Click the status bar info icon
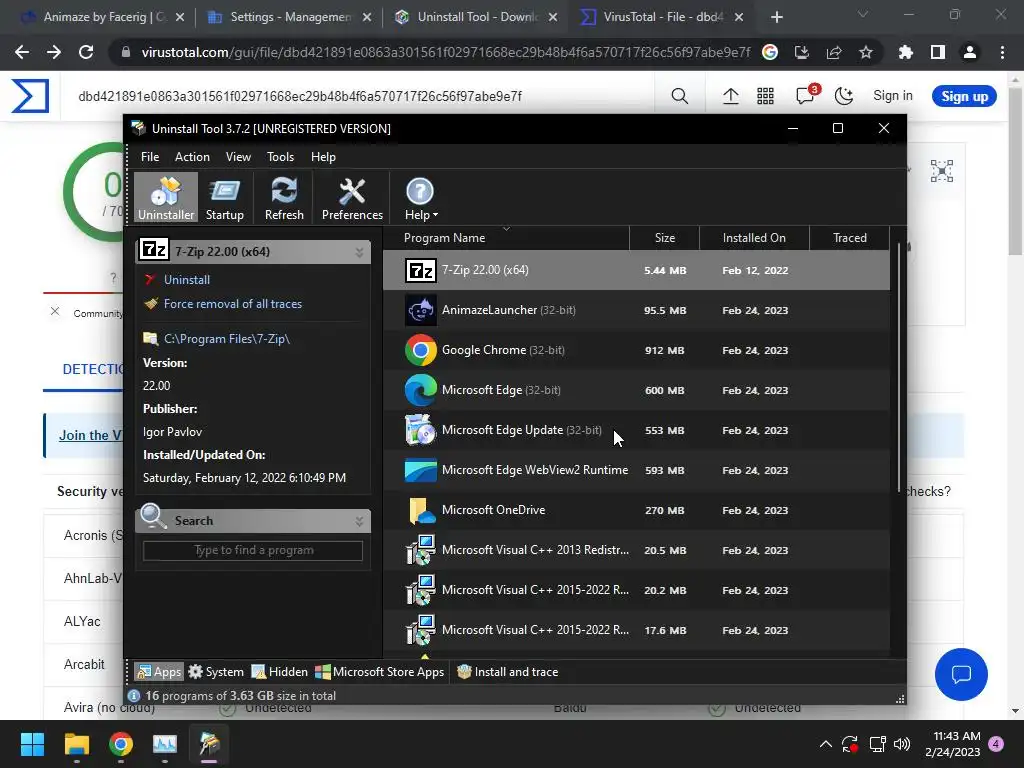This screenshot has width=1024, height=768. [134, 696]
